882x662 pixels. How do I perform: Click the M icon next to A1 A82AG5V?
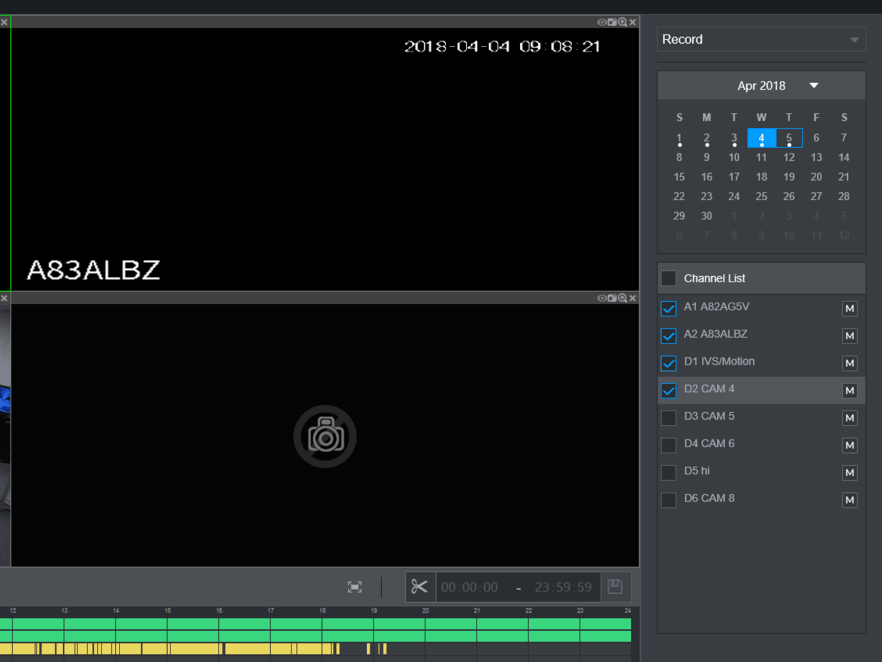[849, 309]
